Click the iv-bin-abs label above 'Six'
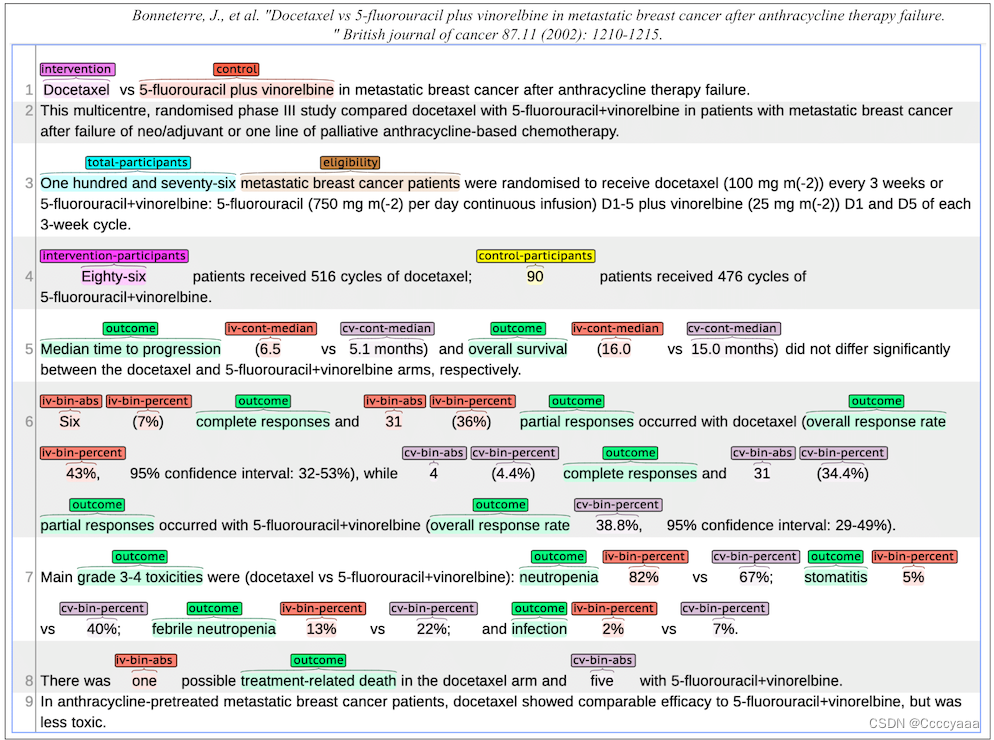 [x=71, y=401]
